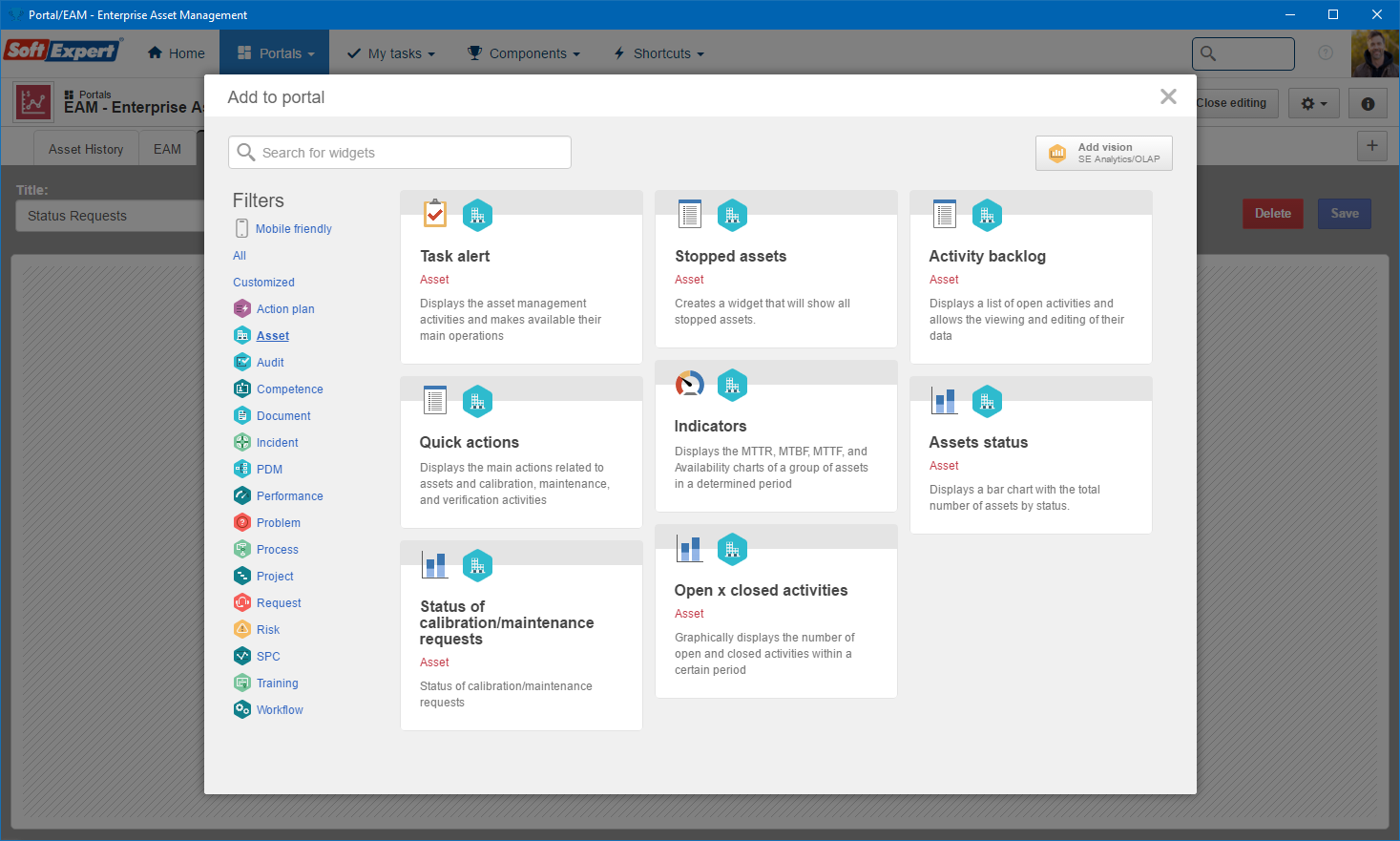Add the Activity backlog widget card
1400x841 pixels.
pos(1031,277)
